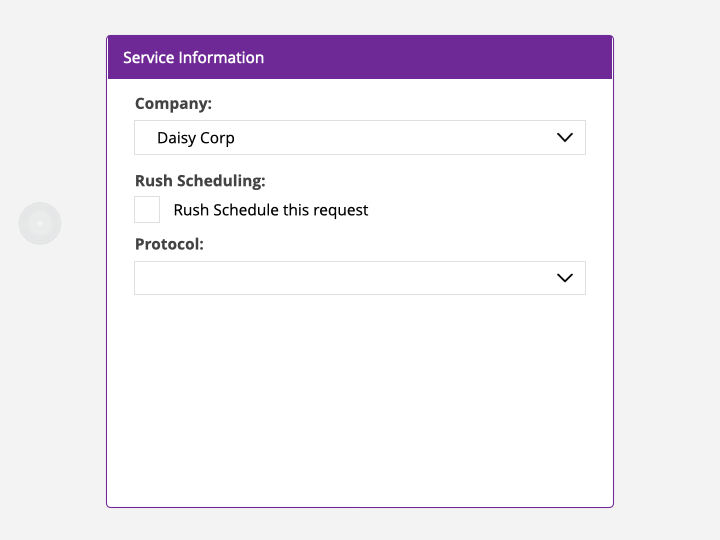Click the "Company:" field label
The height and width of the screenshot is (540, 720).
click(173, 103)
